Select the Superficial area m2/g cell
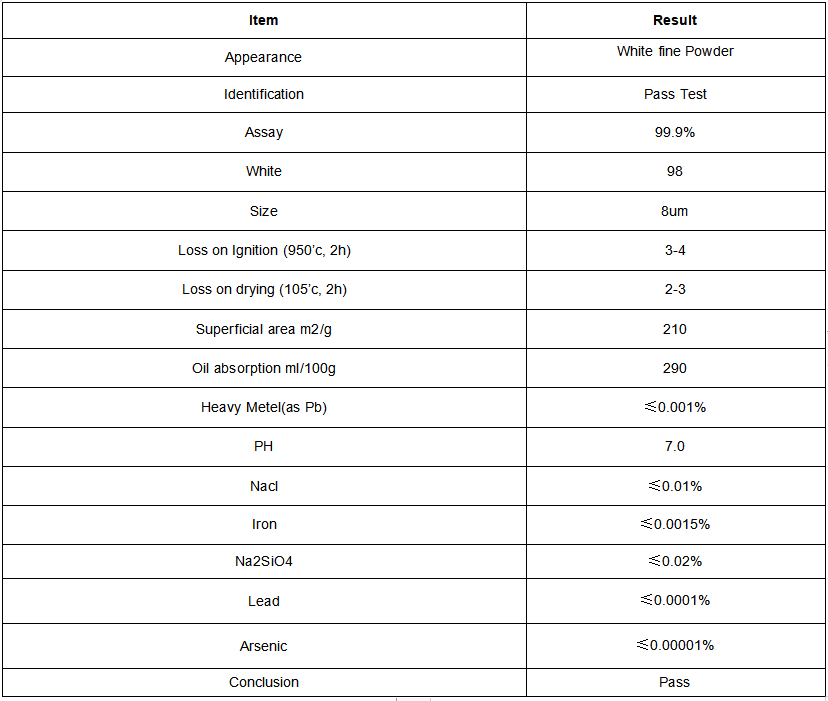Image resolution: width=828 pixels, height=701 pixels. tap(264, 329)
